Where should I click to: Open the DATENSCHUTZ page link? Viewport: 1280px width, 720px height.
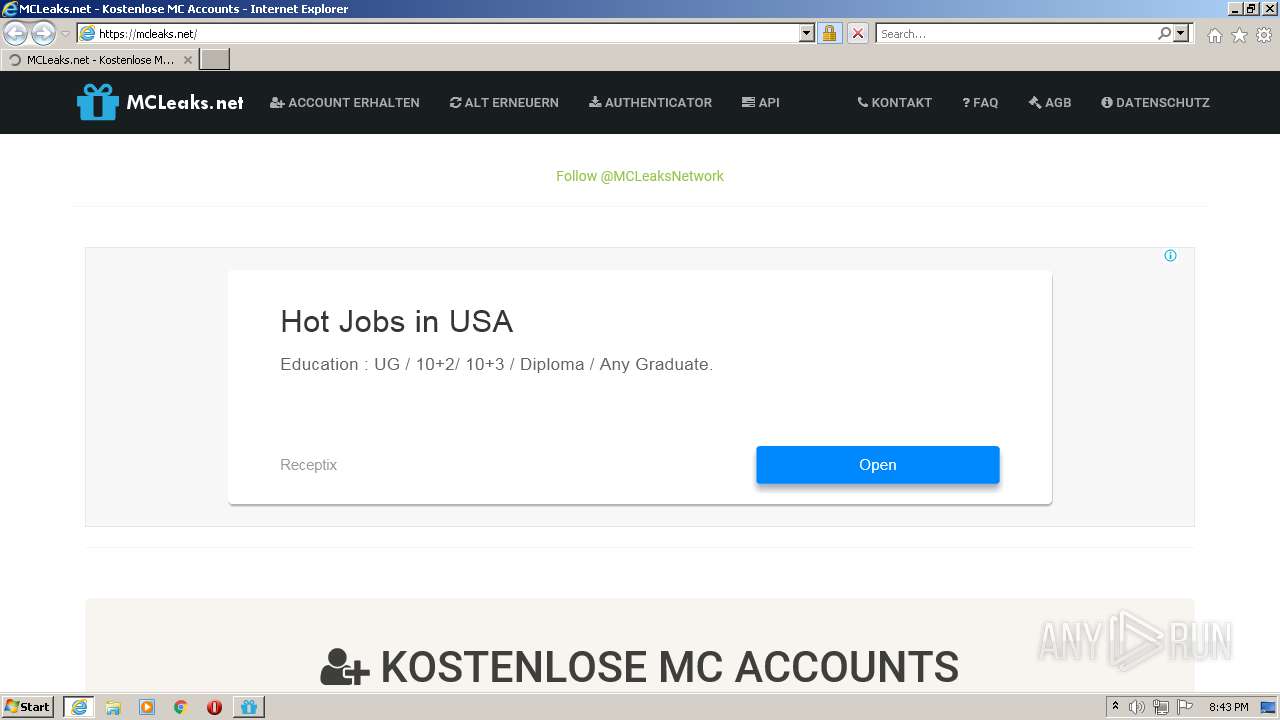click(1155, 102)
